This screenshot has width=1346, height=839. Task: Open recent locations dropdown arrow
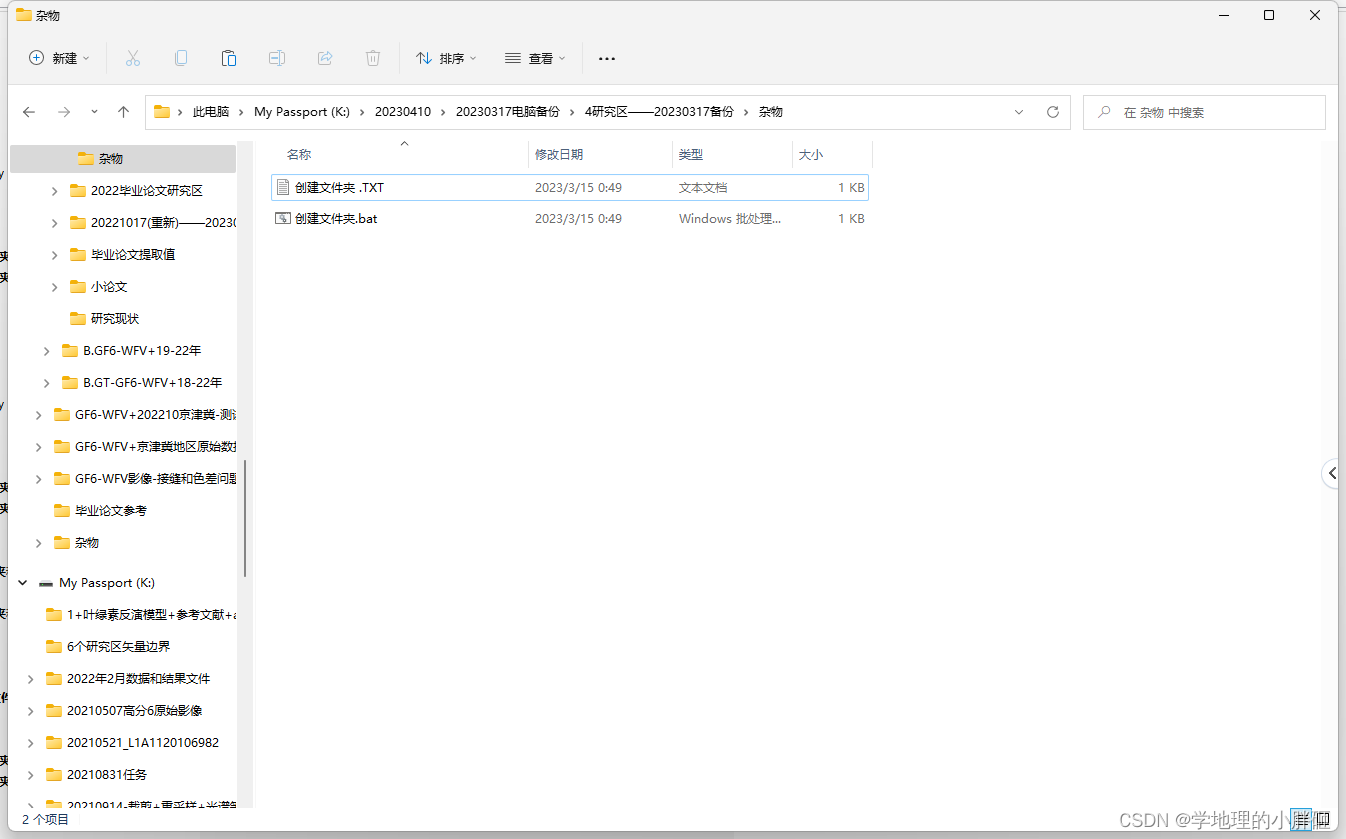pyautogui.click(x=94, y=112)
